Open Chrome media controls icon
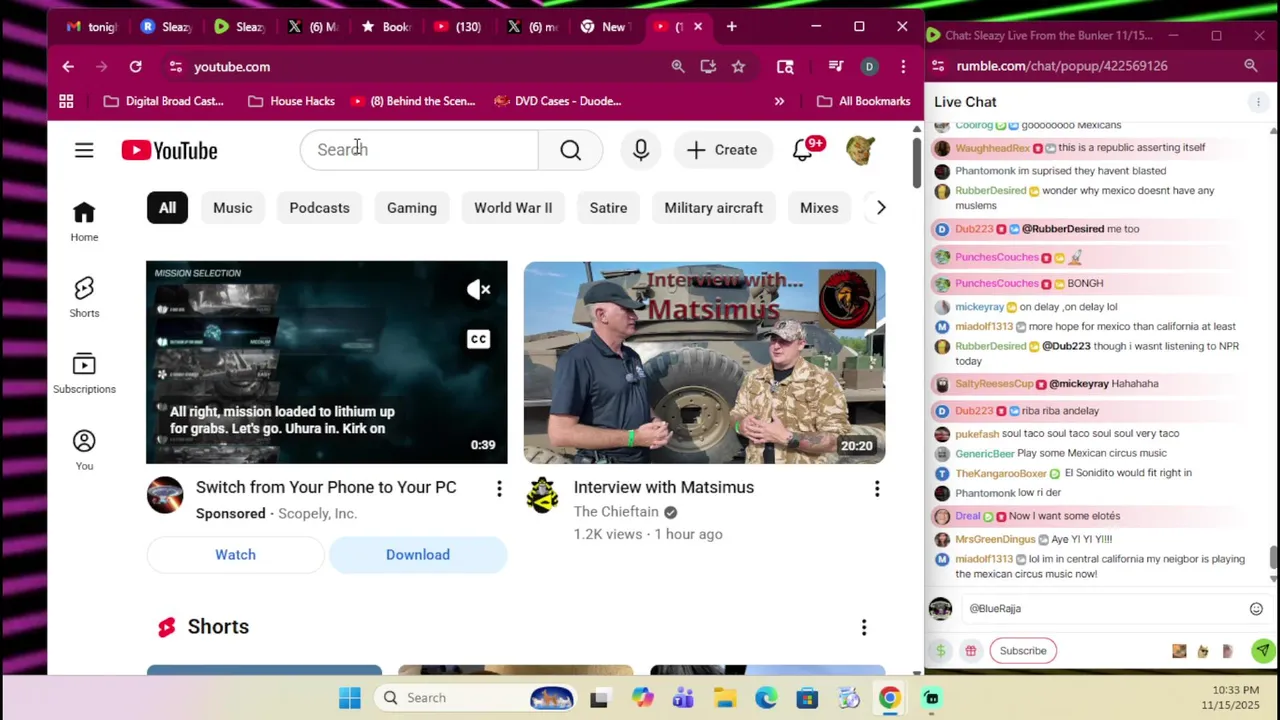The width and height of the screenshot is (1280, 720). [836, 67]
